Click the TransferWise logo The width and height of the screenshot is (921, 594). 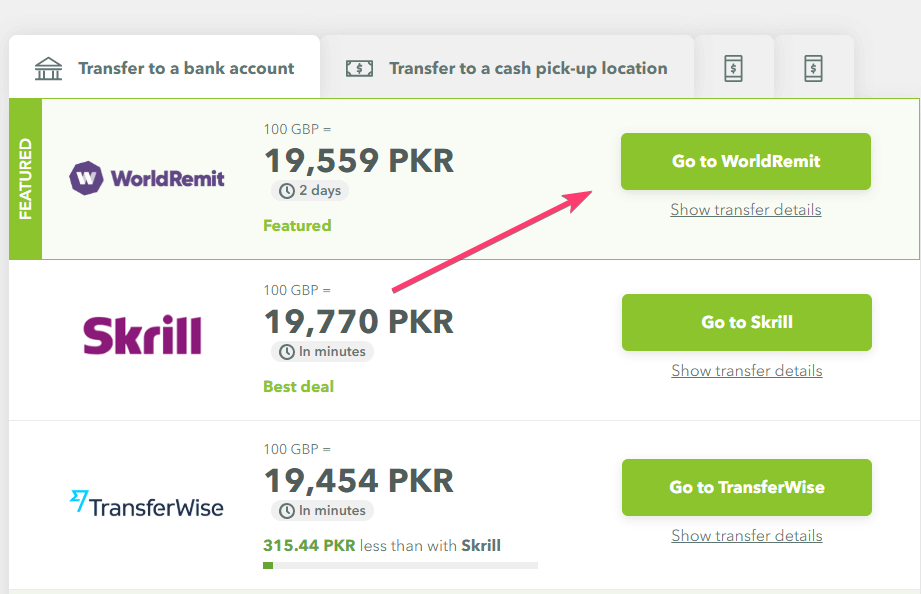click(147, 506)
